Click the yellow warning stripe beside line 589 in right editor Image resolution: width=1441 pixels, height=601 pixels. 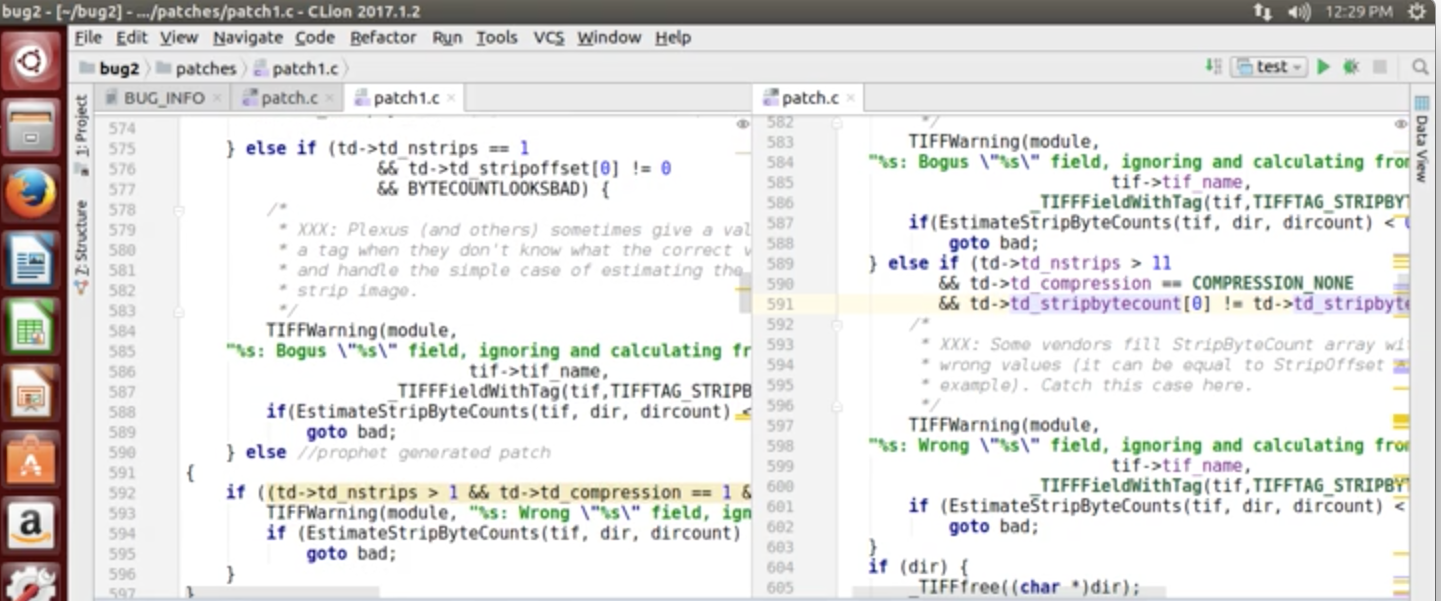1401,263
